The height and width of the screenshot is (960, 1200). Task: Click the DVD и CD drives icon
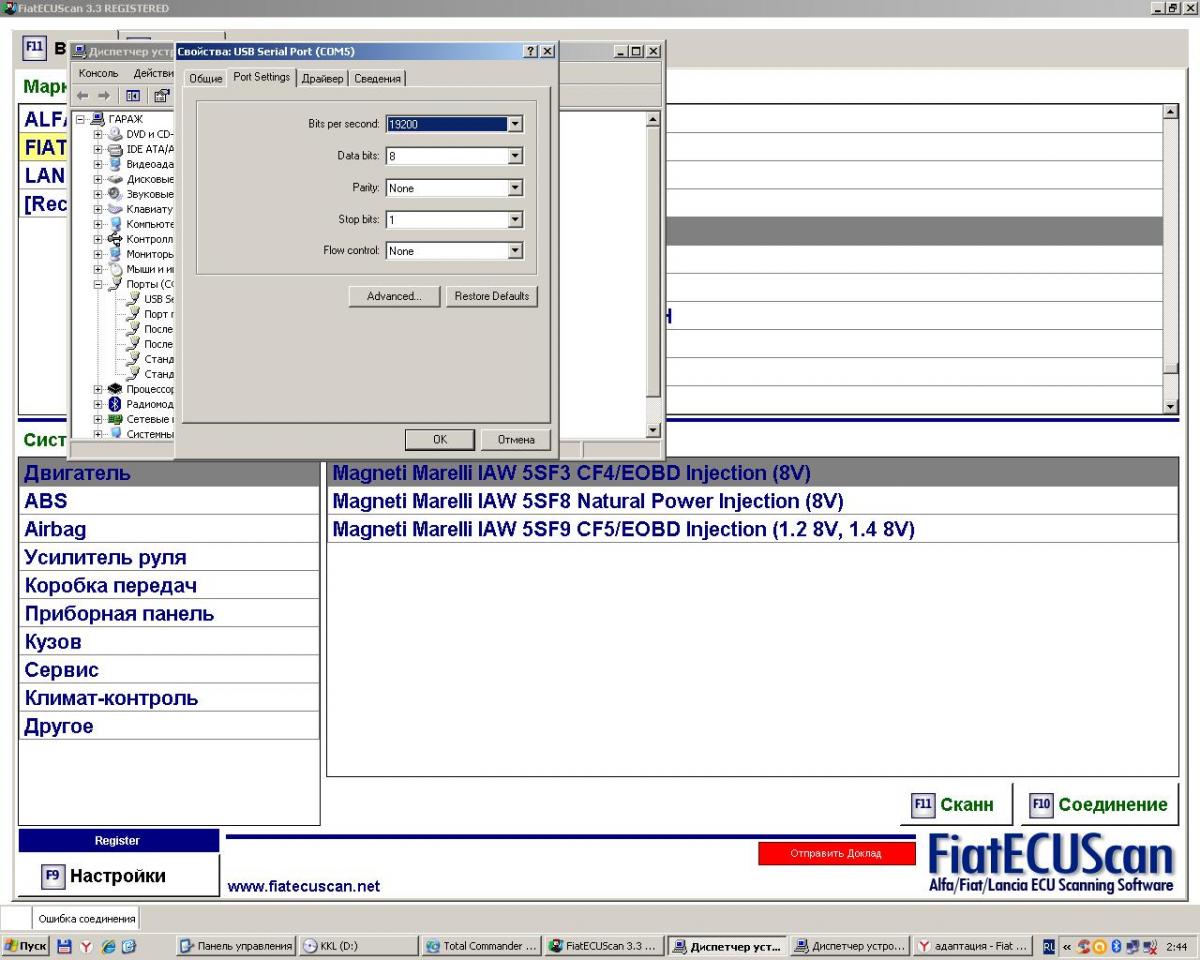(x=115, y=134)
